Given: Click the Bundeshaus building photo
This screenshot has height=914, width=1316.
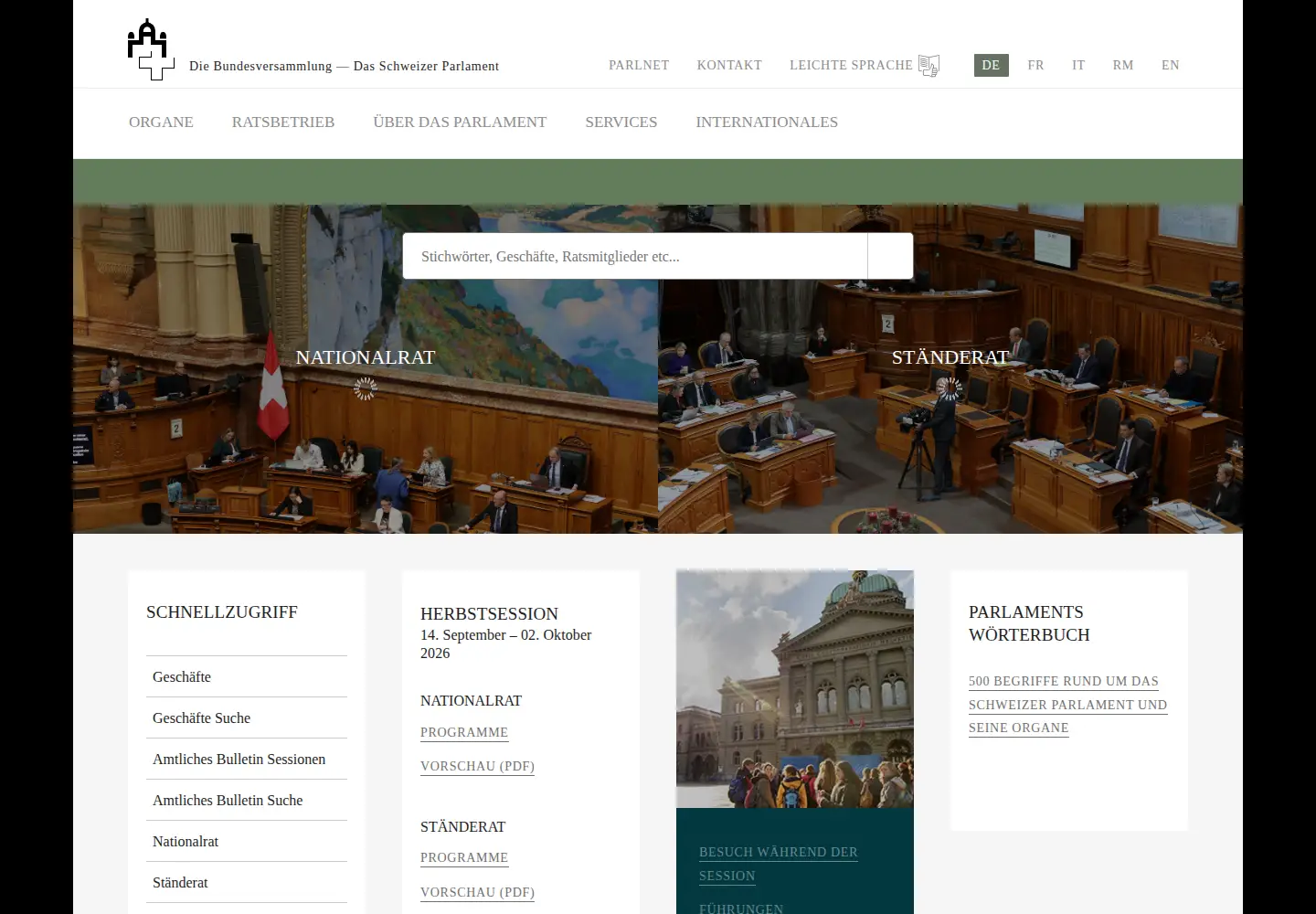Looking at the screenshot, I should pos(795,689).
